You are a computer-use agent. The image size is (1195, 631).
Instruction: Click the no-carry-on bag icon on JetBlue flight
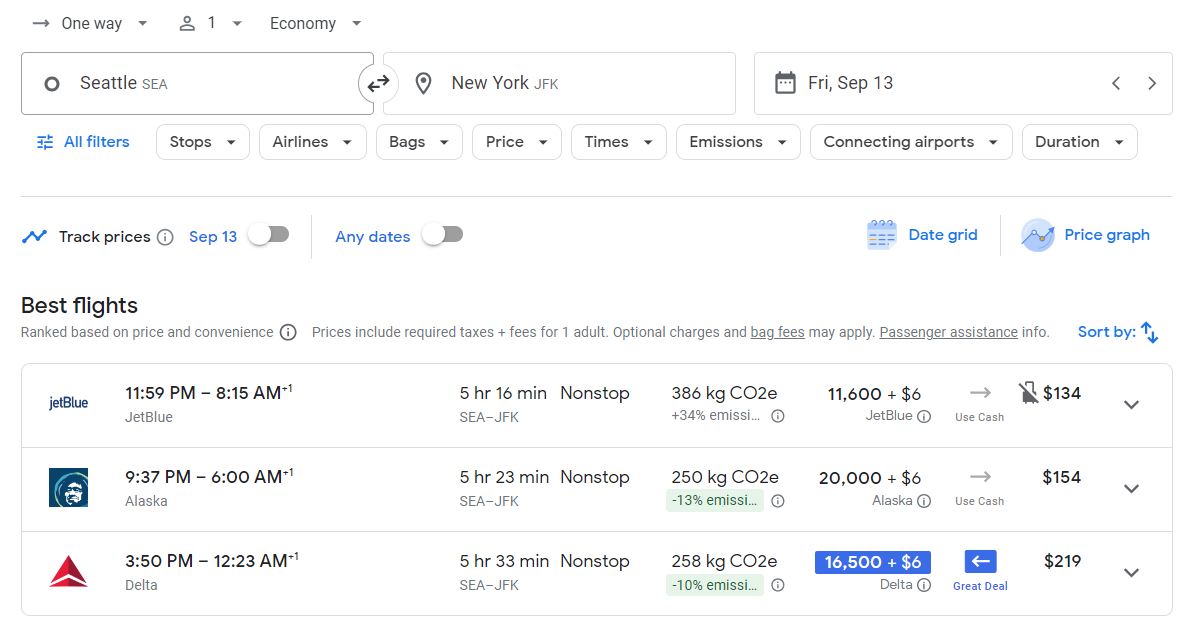[x=1028, y=392]
